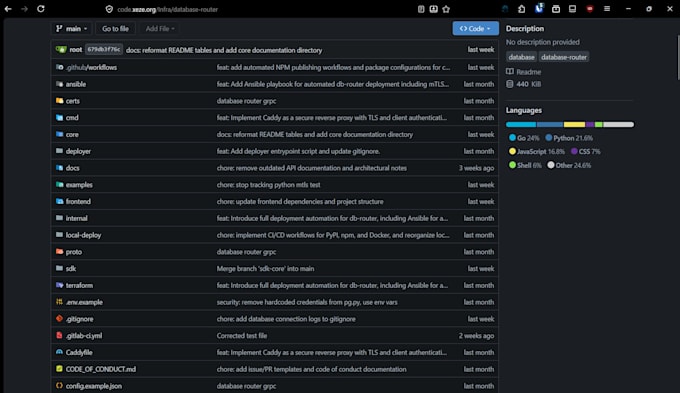
Task: Select the database topic tag
Action: click(x=521, y=57)
